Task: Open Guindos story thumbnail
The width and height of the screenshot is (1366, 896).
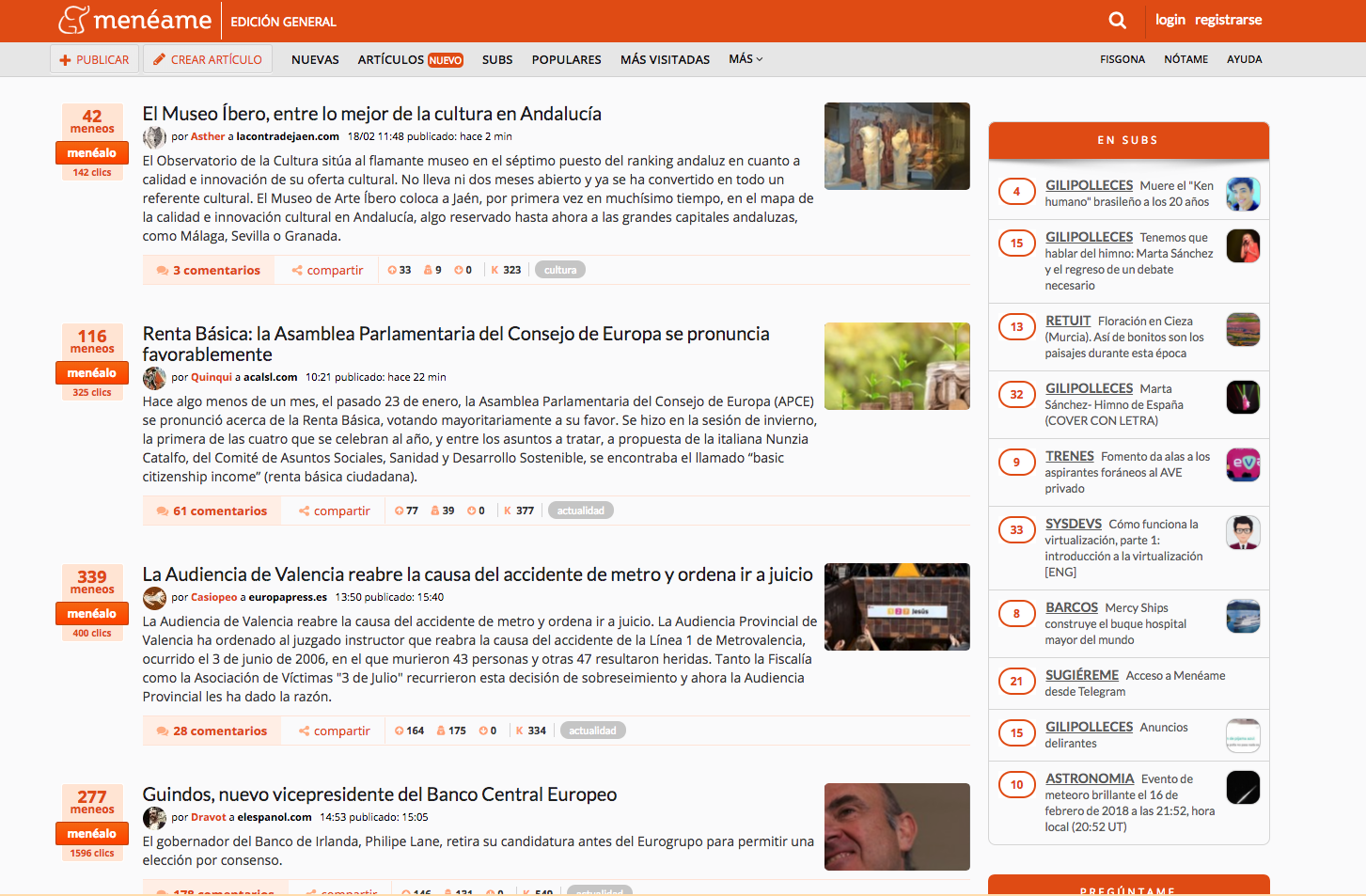Action: click(x=897, y=826)
